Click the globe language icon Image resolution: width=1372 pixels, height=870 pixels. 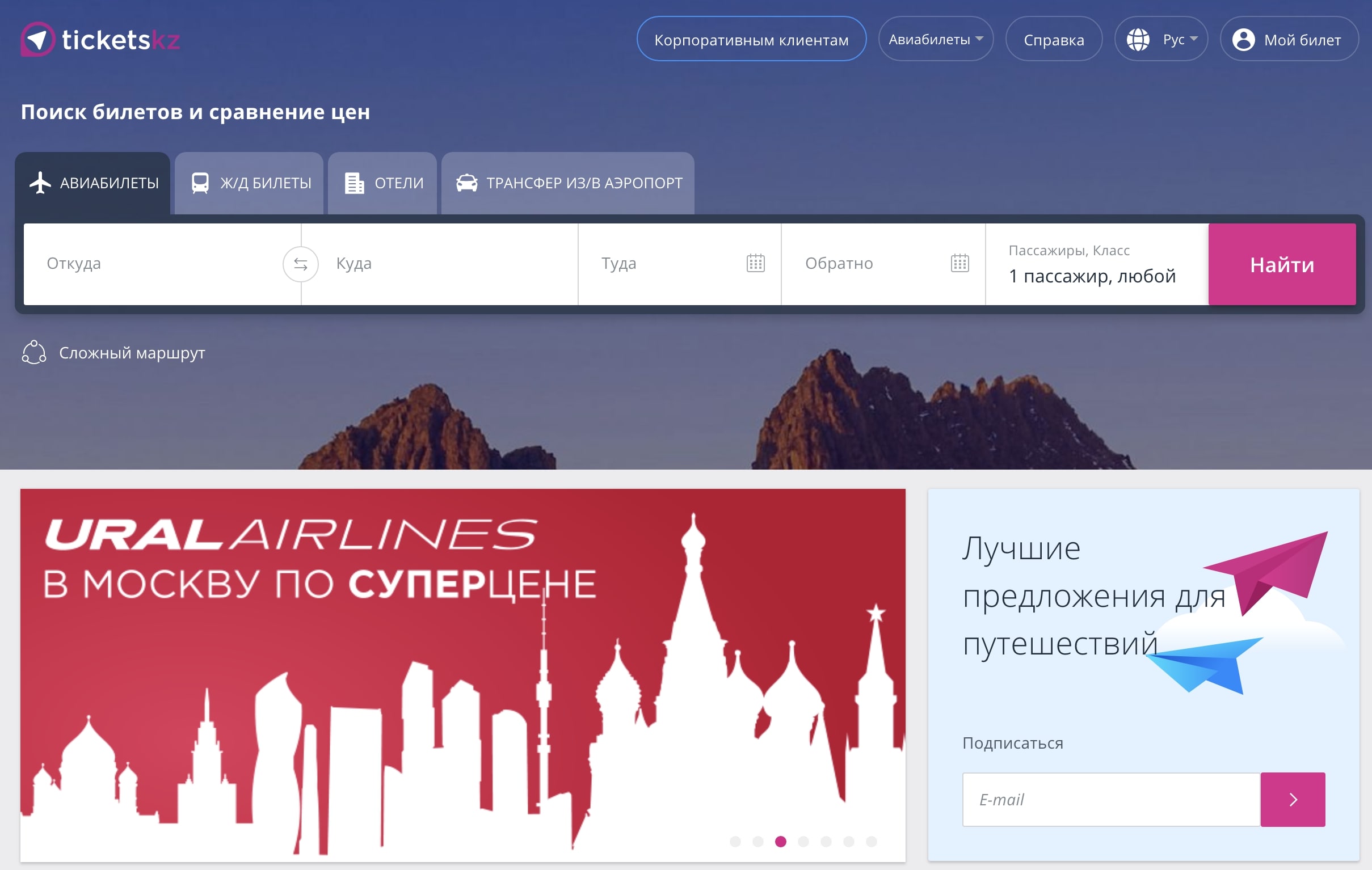[x=1138, y=39]
